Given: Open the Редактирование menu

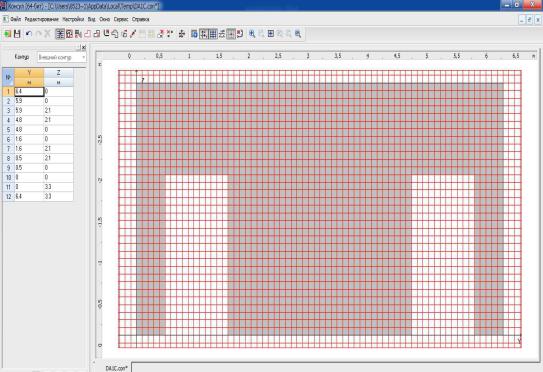Looking at the screenshot, I should [x=42, y=19].
